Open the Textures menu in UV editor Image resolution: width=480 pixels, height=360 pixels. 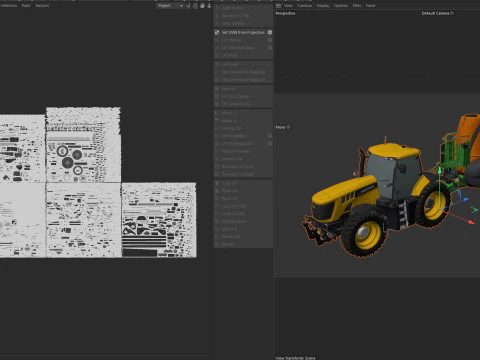(42, 6)
